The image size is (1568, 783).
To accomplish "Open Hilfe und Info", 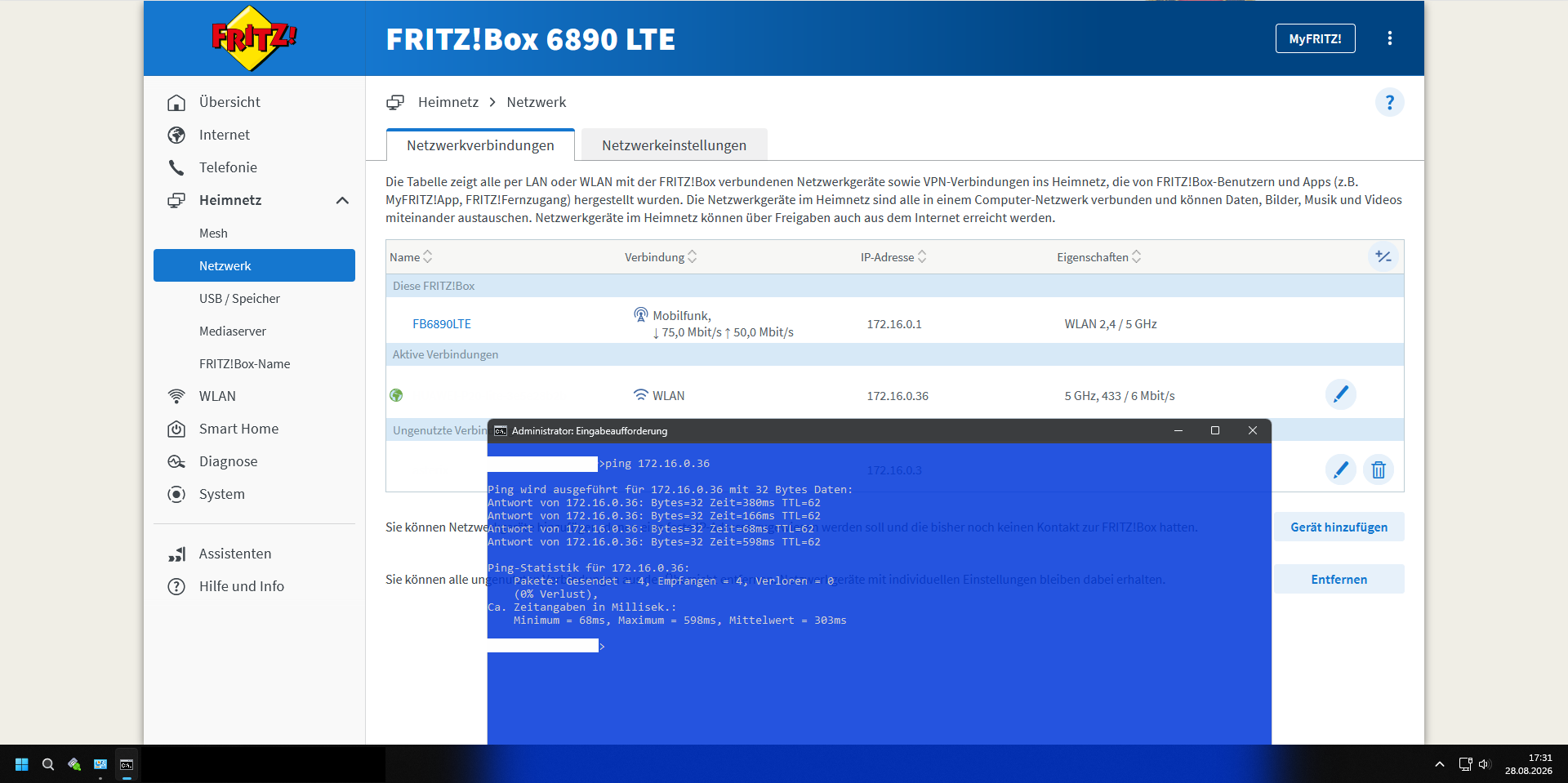I will tap(242, 586).
